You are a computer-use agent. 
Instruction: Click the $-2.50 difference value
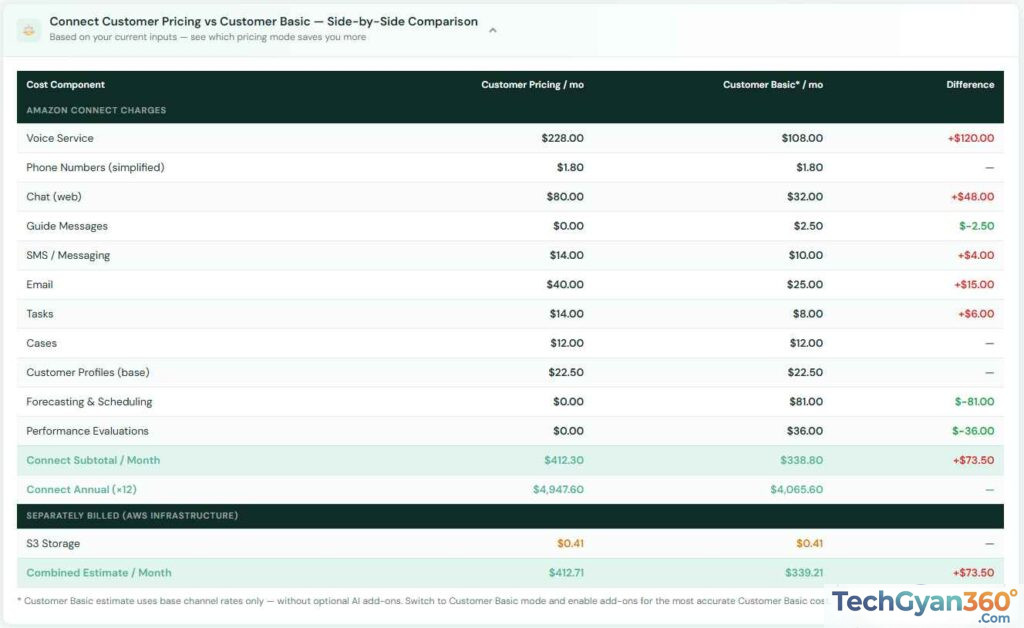[976, 227]
